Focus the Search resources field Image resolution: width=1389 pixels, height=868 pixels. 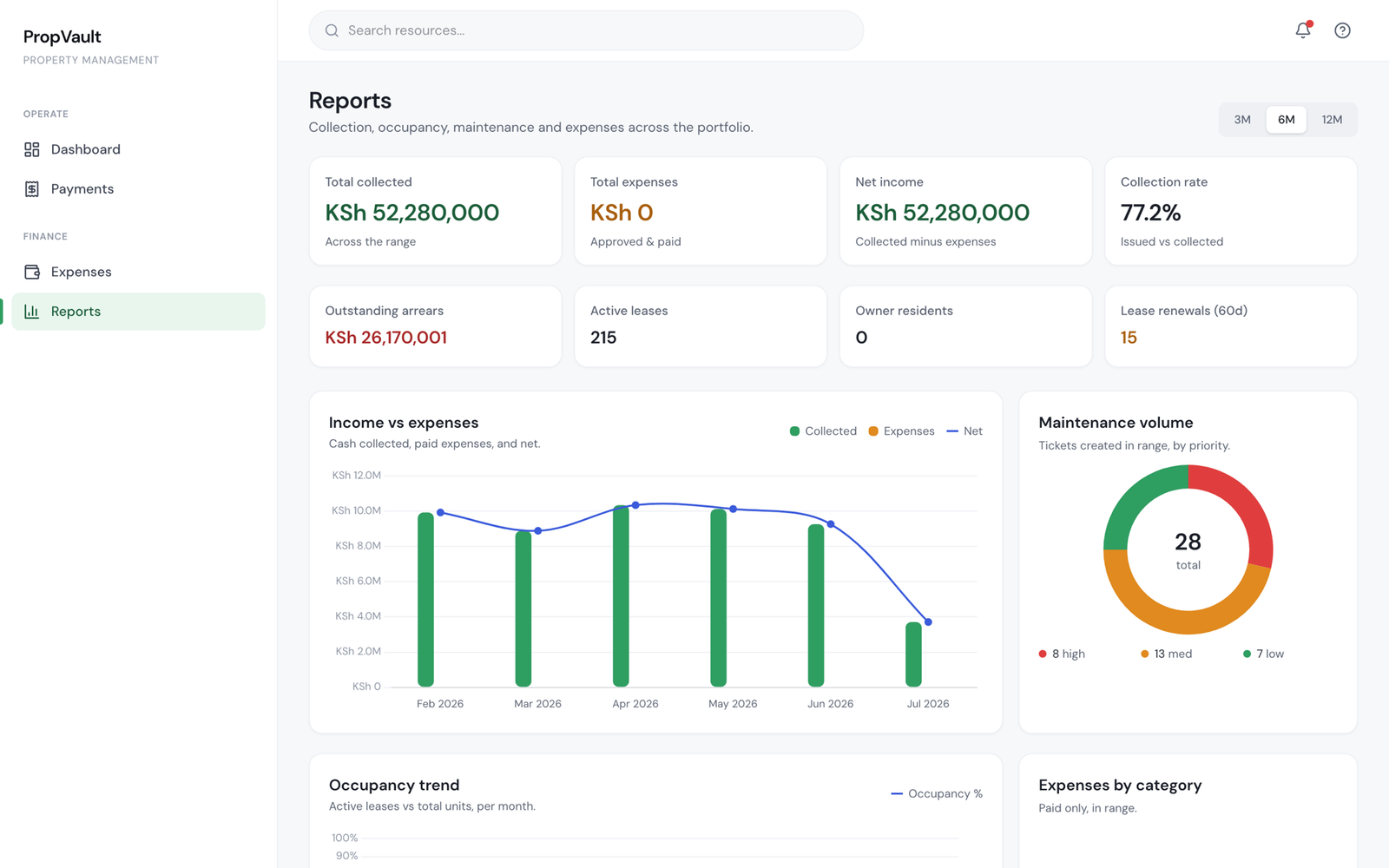pos(586,30)
